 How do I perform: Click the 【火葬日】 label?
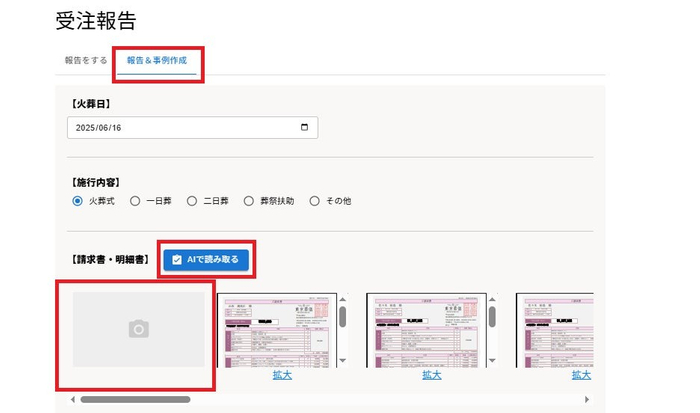[91, 104]
